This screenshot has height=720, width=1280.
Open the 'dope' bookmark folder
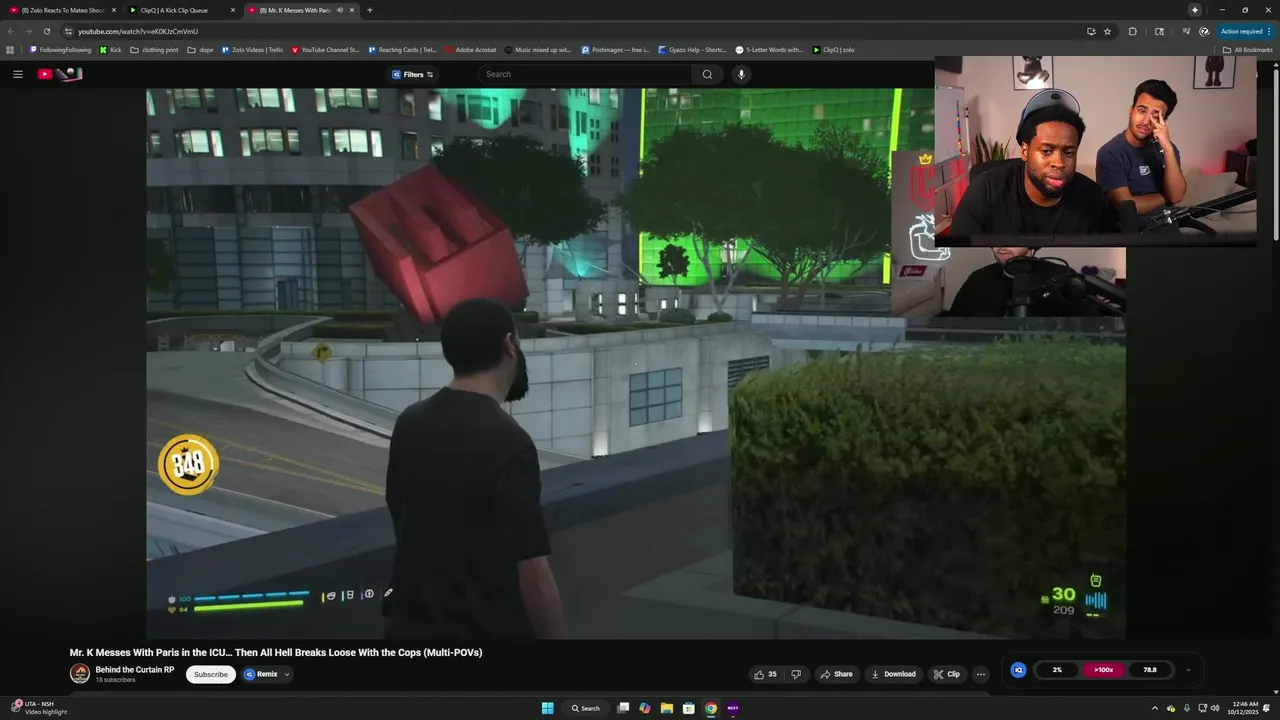coord(200,49)
